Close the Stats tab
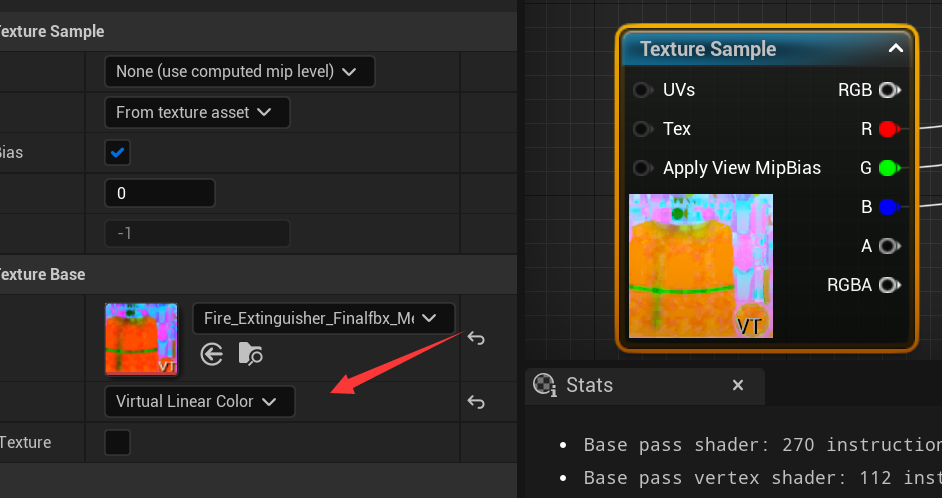Screen dimensions: 942x498 [738, 385]
